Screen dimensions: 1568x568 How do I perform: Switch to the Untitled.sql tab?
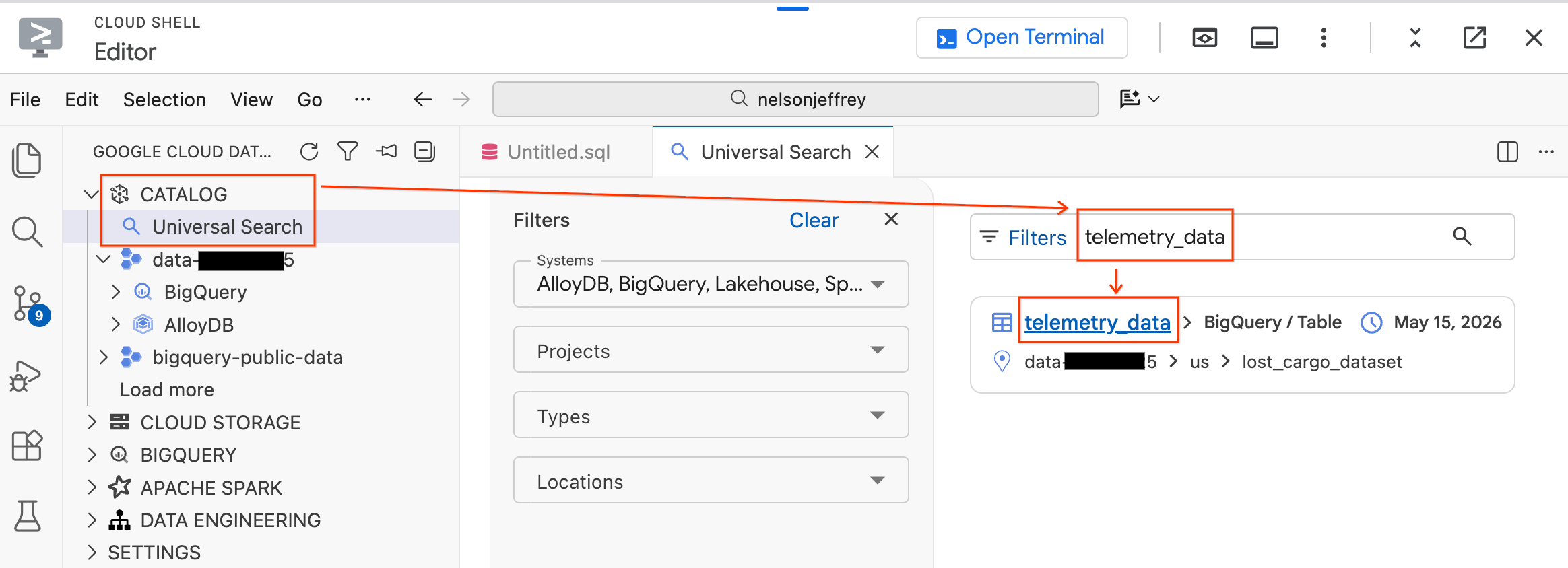[556, 152]
